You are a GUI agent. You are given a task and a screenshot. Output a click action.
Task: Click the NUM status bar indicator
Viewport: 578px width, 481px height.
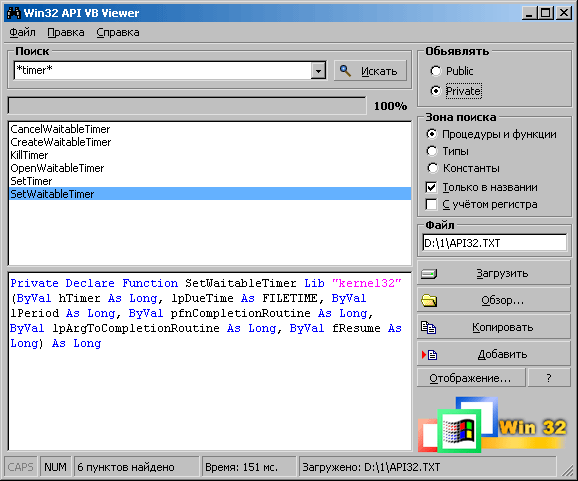(55, 467)
